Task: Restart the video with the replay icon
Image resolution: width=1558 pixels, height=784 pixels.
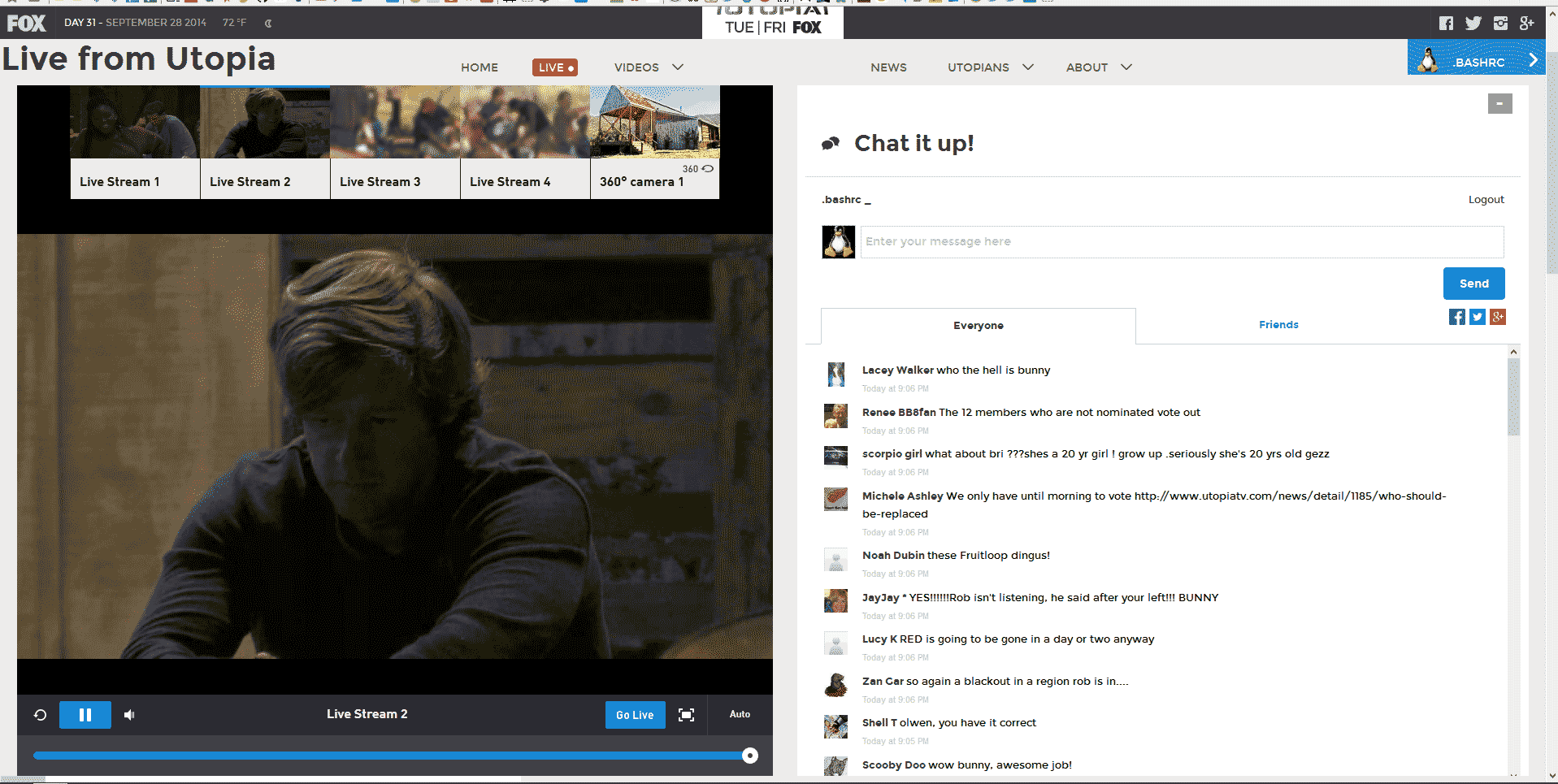Action: (x=40, y=715)
